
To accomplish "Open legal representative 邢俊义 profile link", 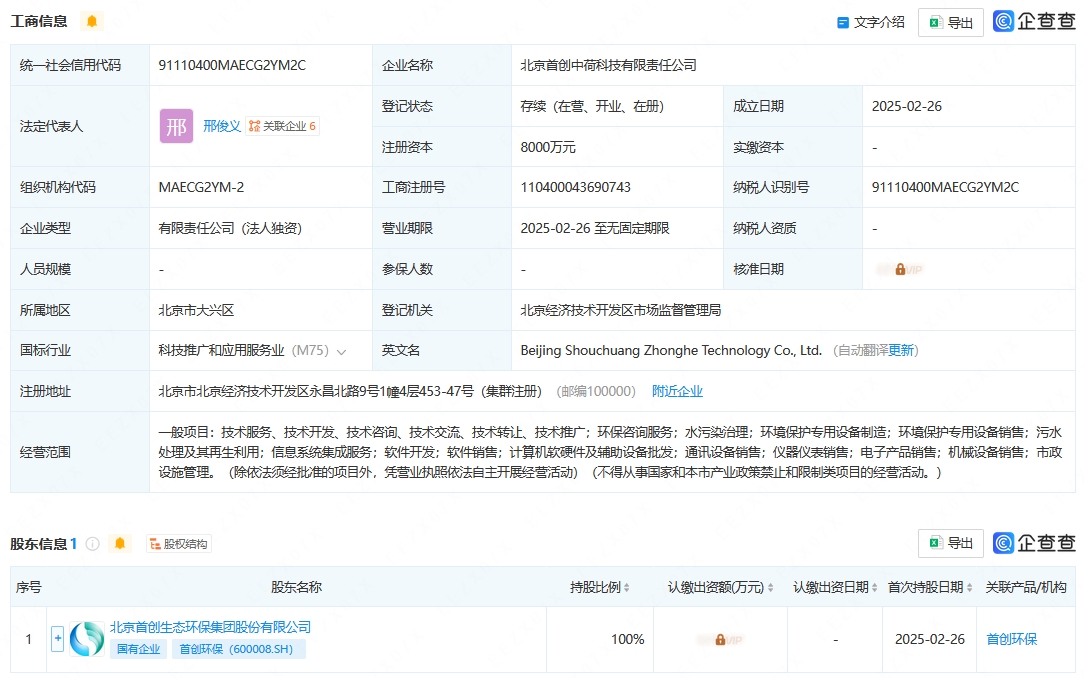I will click(x=222, y=126).
